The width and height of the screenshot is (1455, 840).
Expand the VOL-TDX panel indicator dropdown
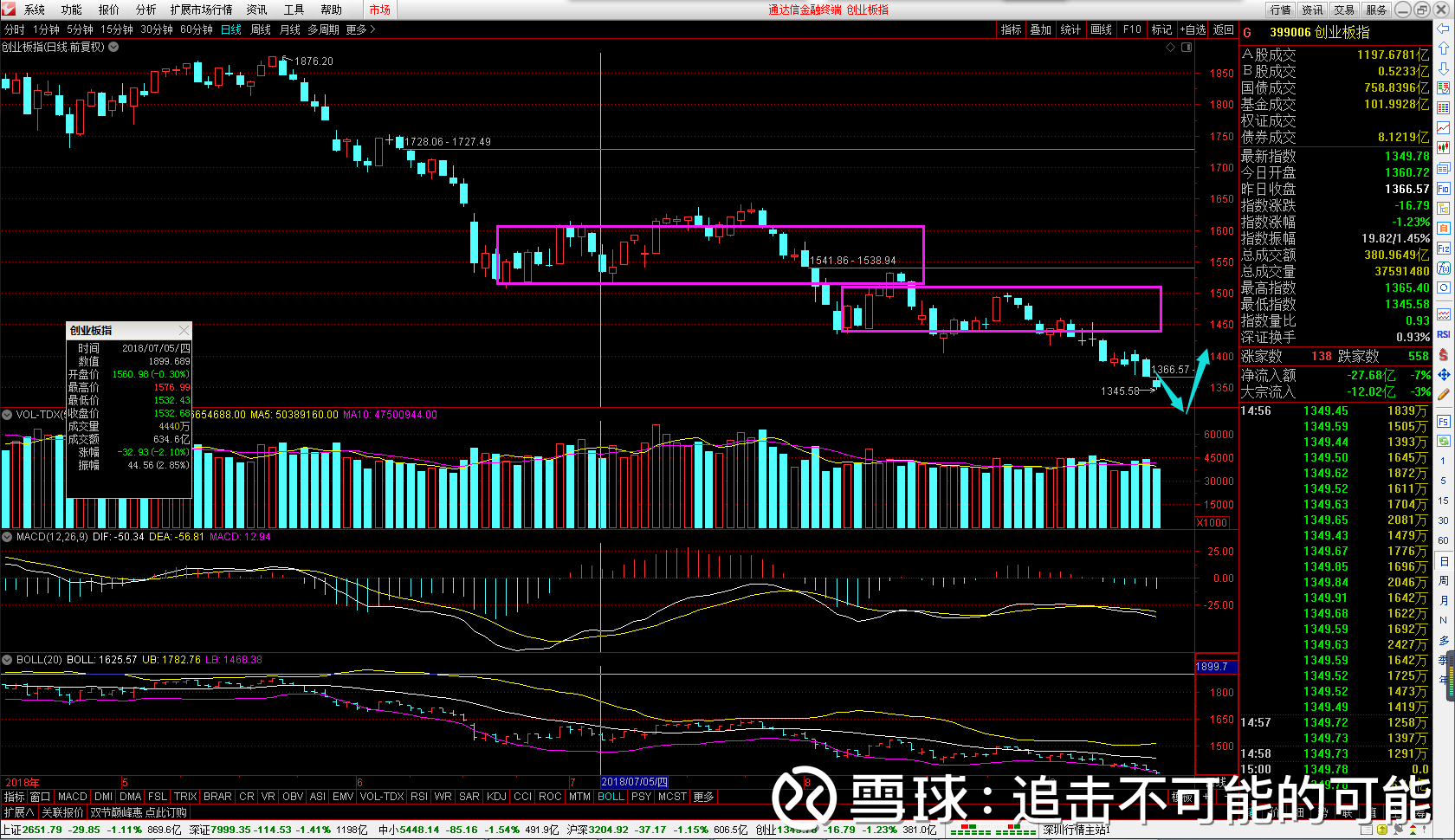8,415
